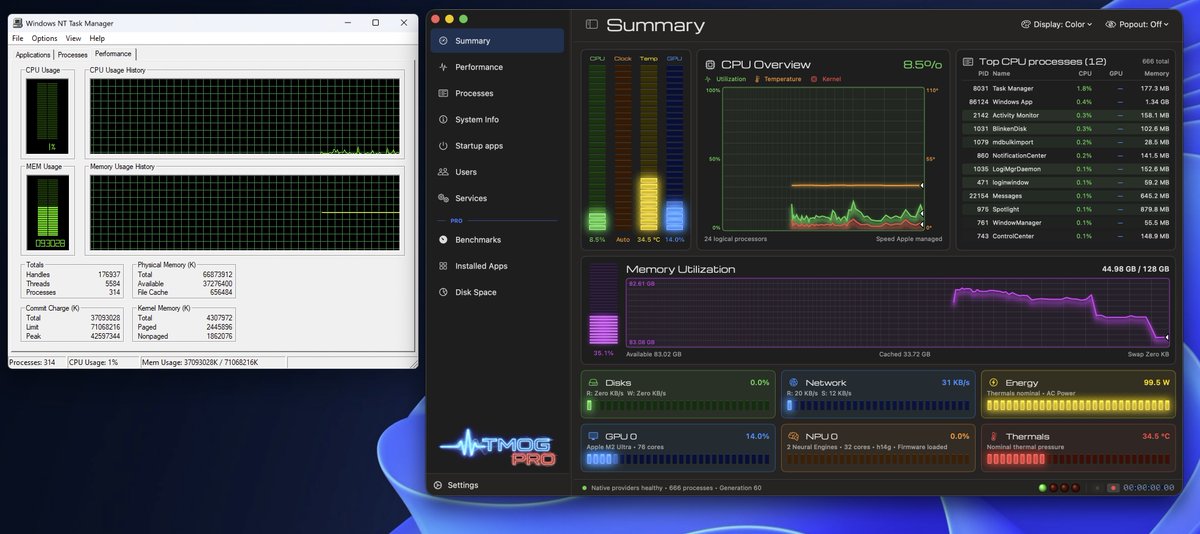The image size is (1200, 534).
Task: Open the Display: Color dropdown
Action: pos(1058,24)
